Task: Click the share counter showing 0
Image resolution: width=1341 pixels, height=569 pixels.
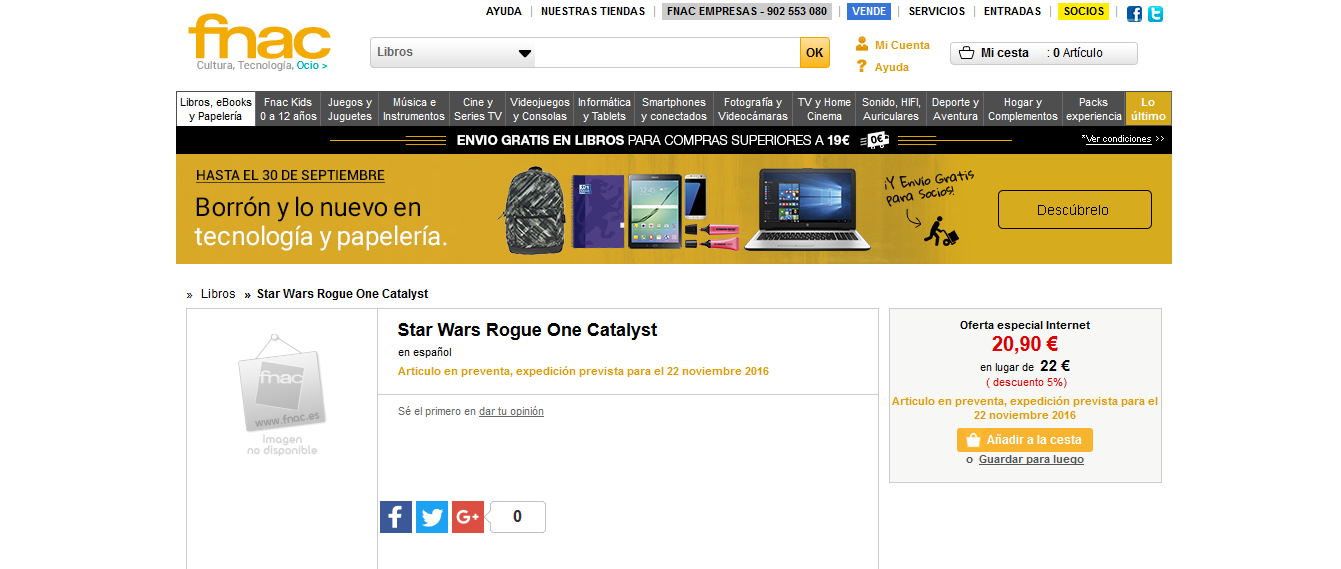Action: (517, 517)
